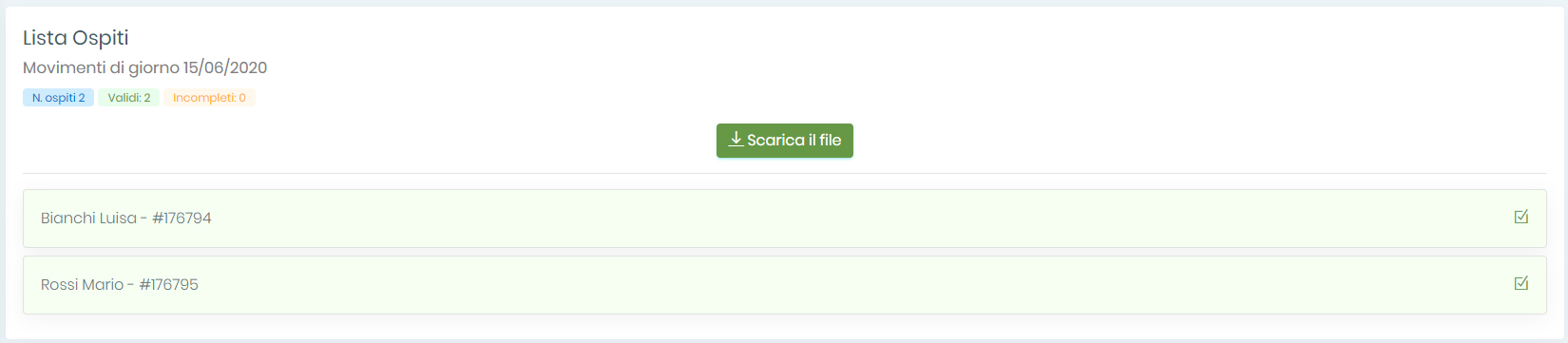1568x343 pixels.
Task: Select the orange Incompleti: 0 badge
Action: (x=209, y=98)
